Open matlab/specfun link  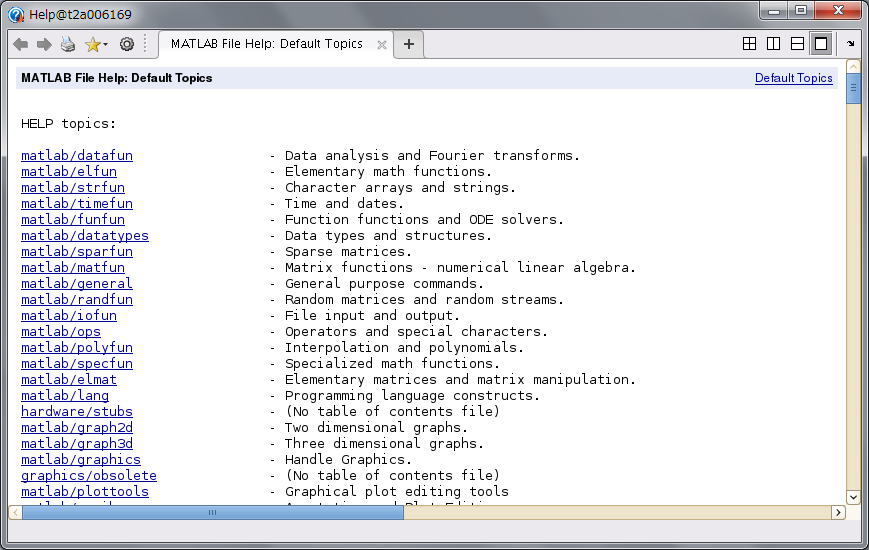point(77,364)
